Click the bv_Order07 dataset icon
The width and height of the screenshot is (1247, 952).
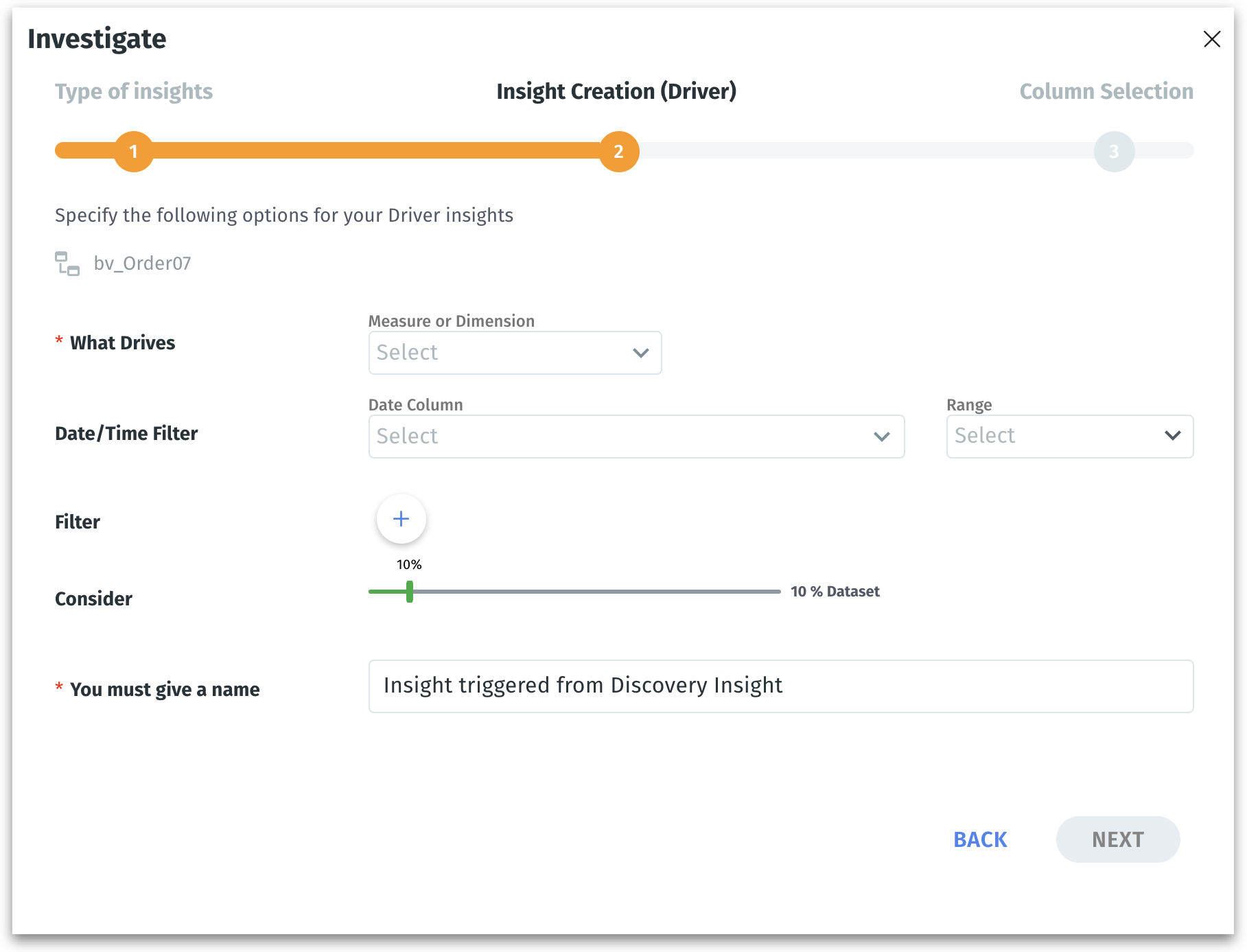[x=67, y=264]
